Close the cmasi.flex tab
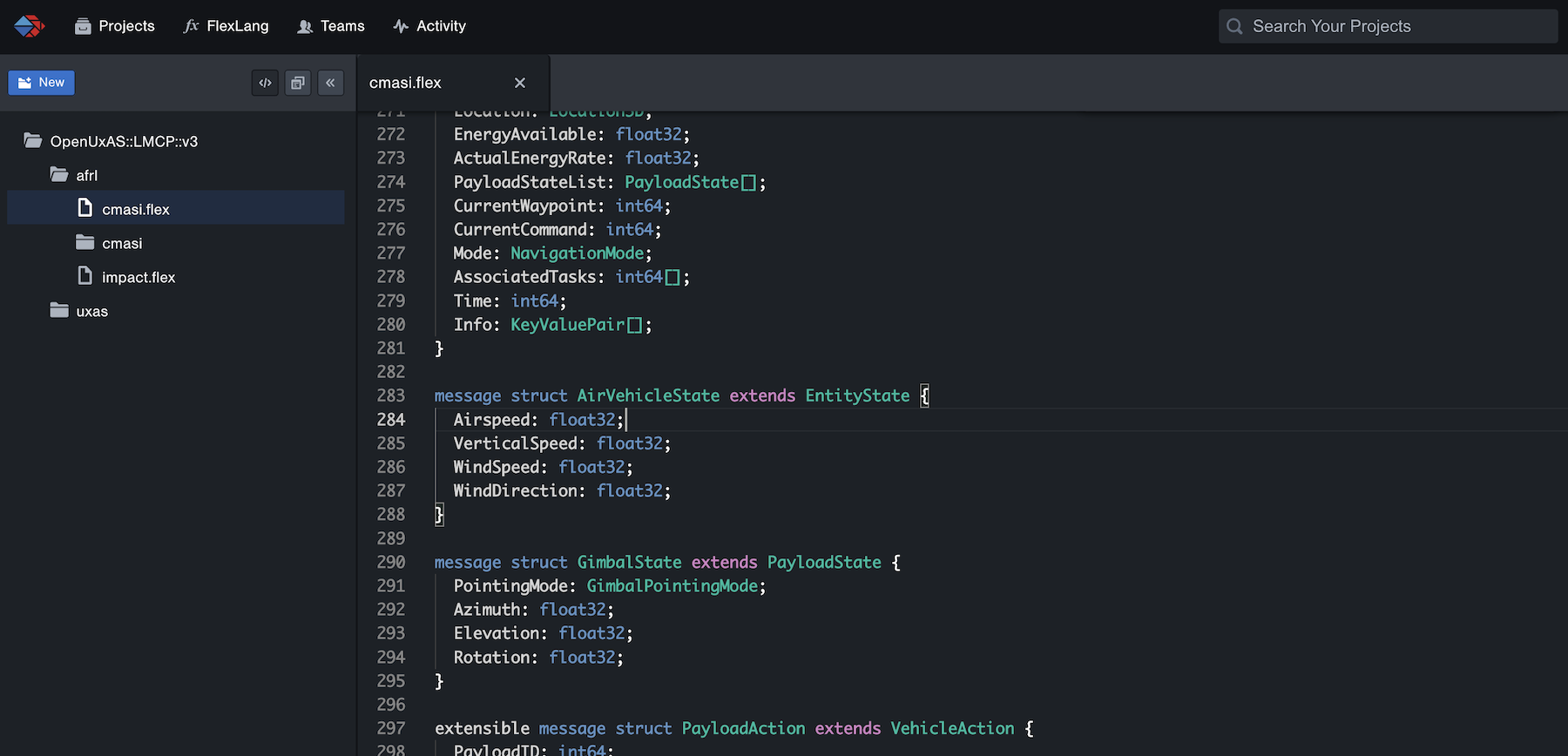 (x=520, y=83)
